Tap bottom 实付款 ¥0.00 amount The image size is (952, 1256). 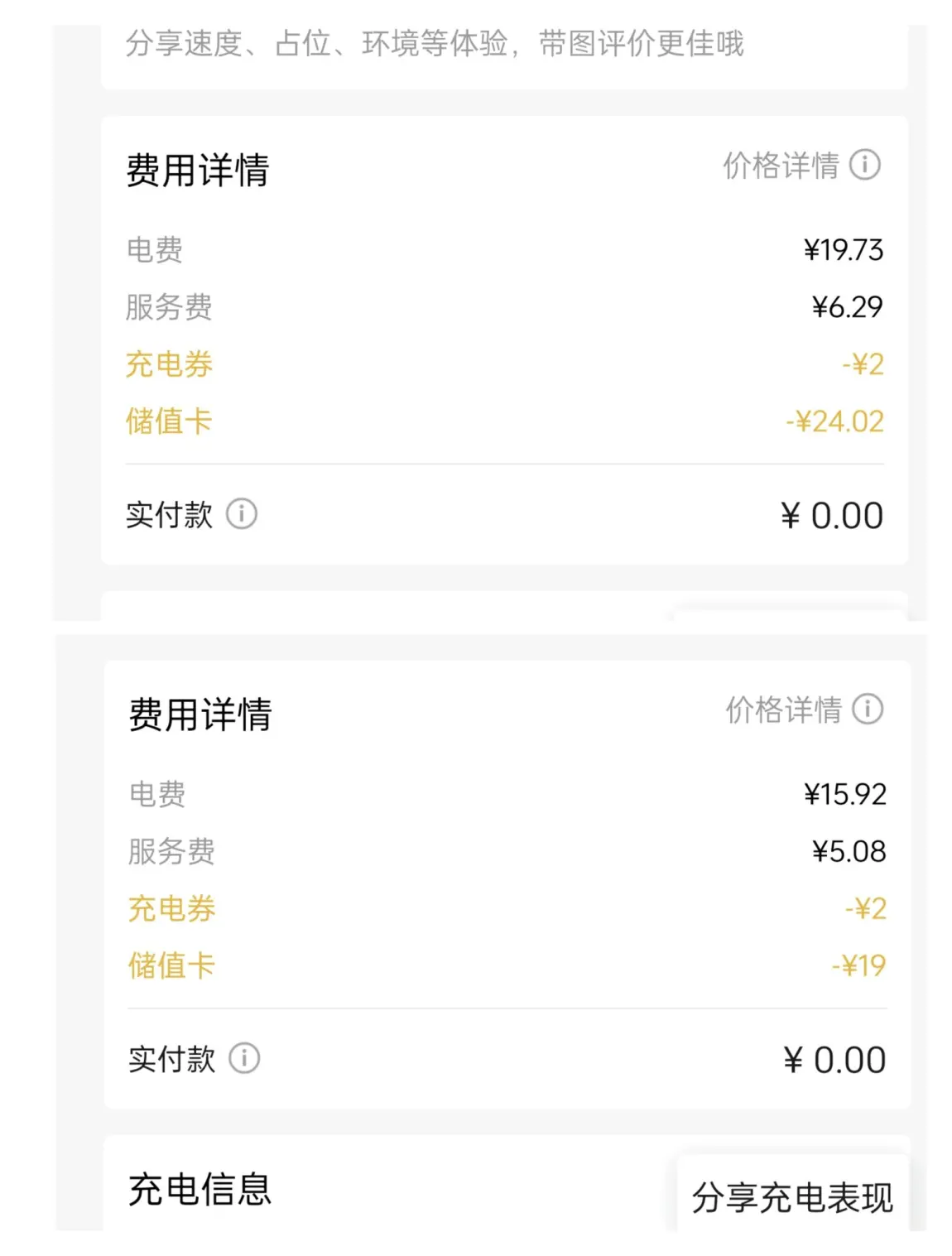[x=834, y=1060]
